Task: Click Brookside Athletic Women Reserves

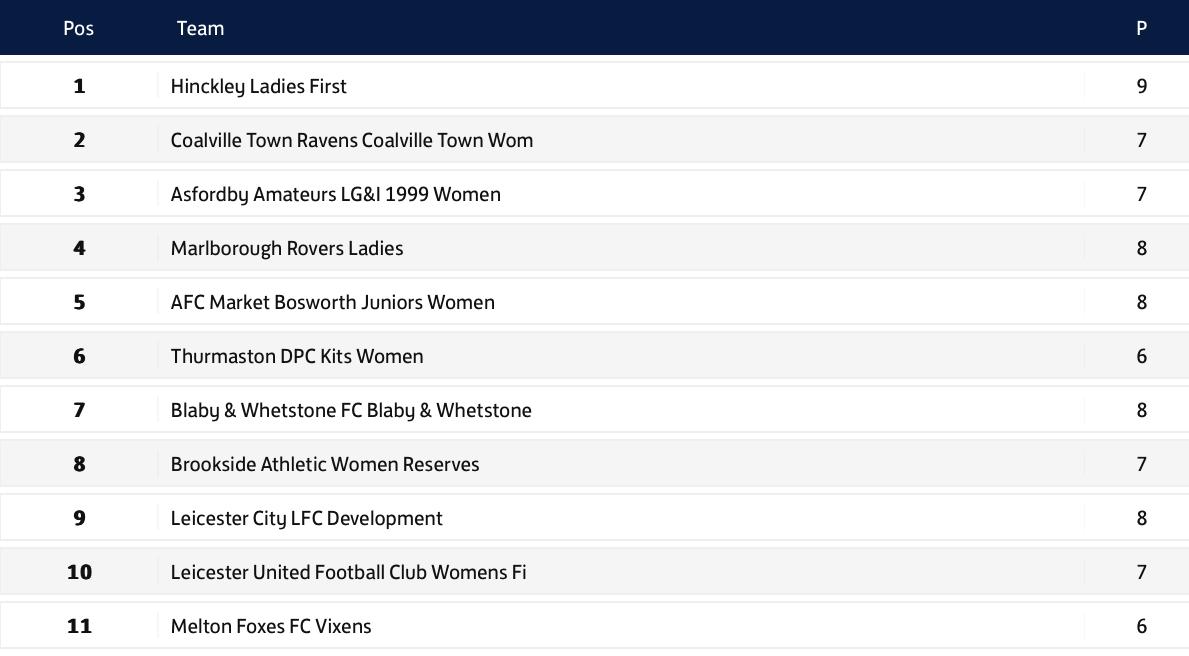Action: coord(324,464)
